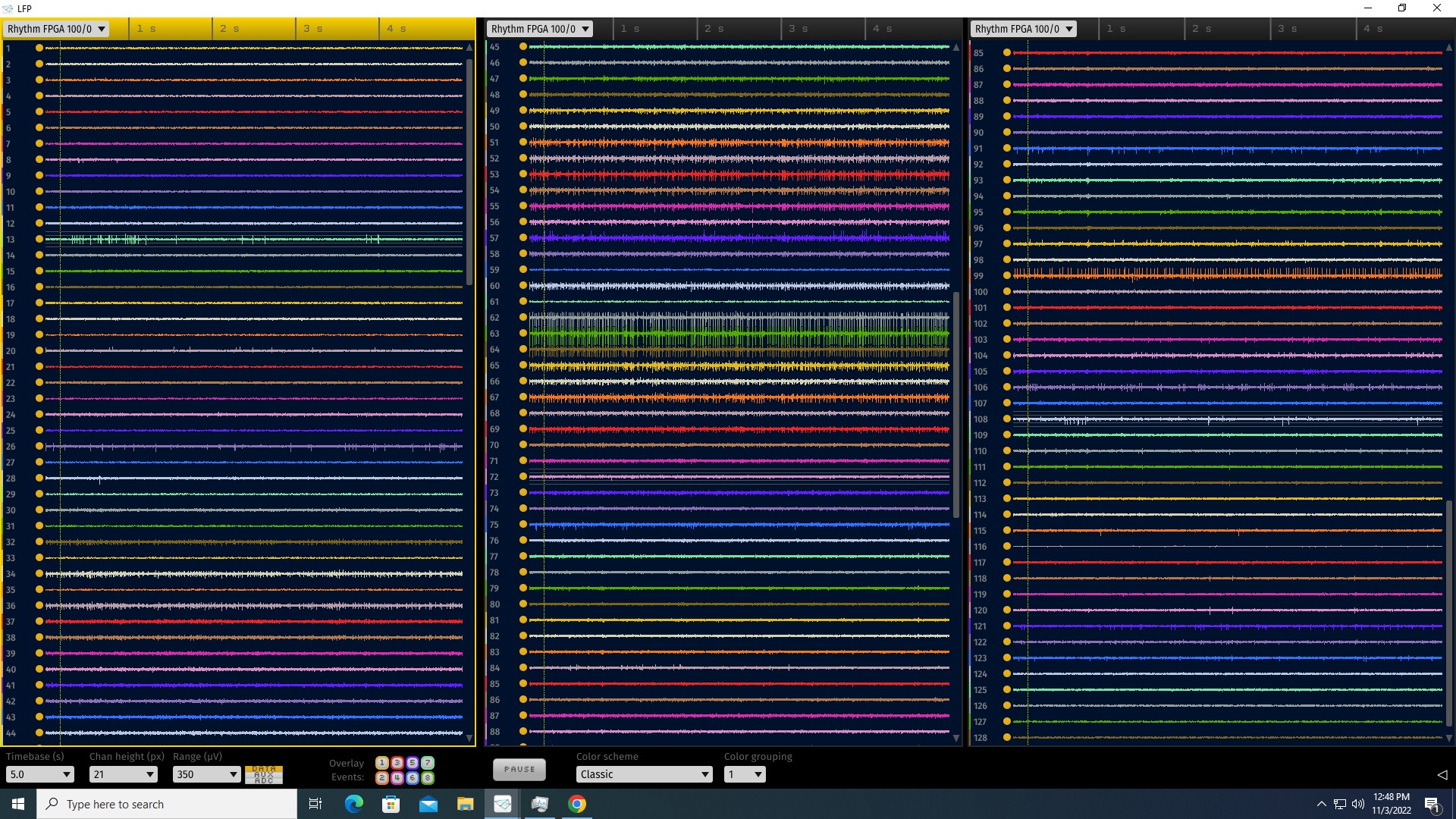The height and width of the screenshot is (819, 1456).
Task: Open the Color scheme Classic dropdown
Action: pyautogui.click(x=644, y=774)
